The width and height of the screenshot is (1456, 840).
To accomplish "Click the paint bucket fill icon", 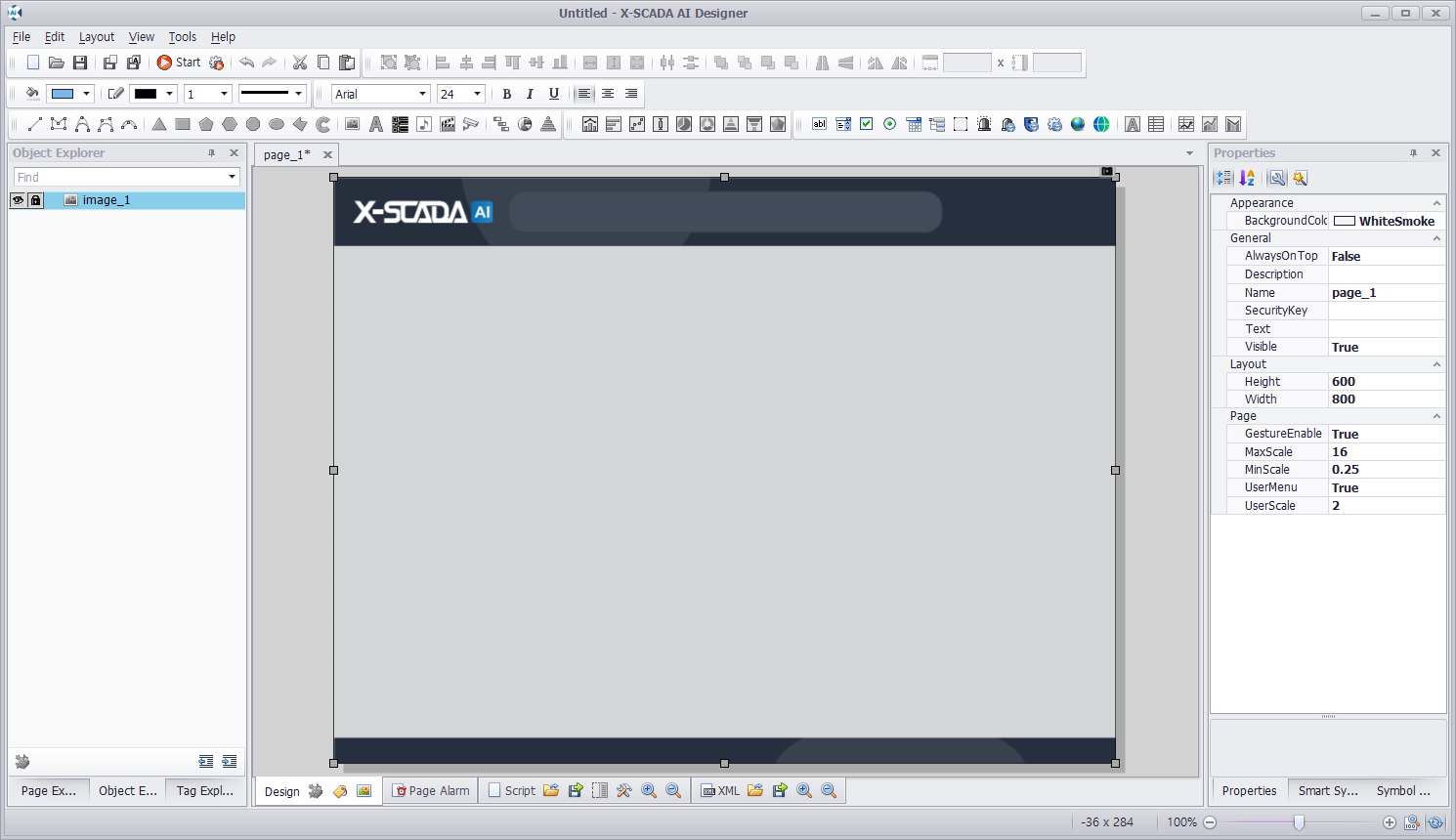I will click(32, 94).
